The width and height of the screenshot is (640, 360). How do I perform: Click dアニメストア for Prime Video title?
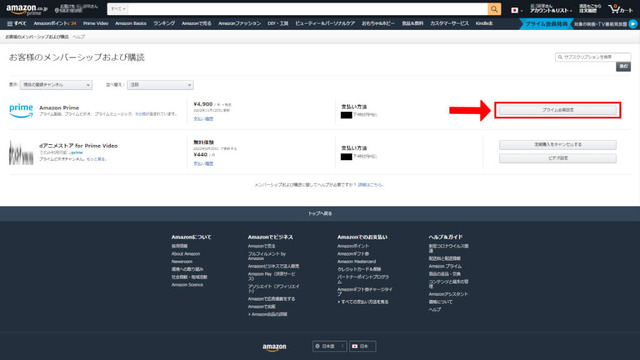pyautogui.click(x=78, y=146)
